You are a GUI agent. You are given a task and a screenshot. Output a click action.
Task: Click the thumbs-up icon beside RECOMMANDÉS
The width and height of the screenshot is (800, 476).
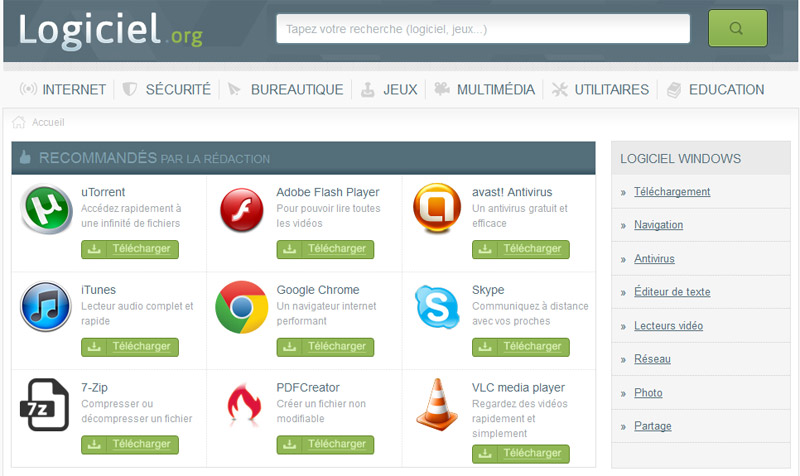(x=25, y=157)
